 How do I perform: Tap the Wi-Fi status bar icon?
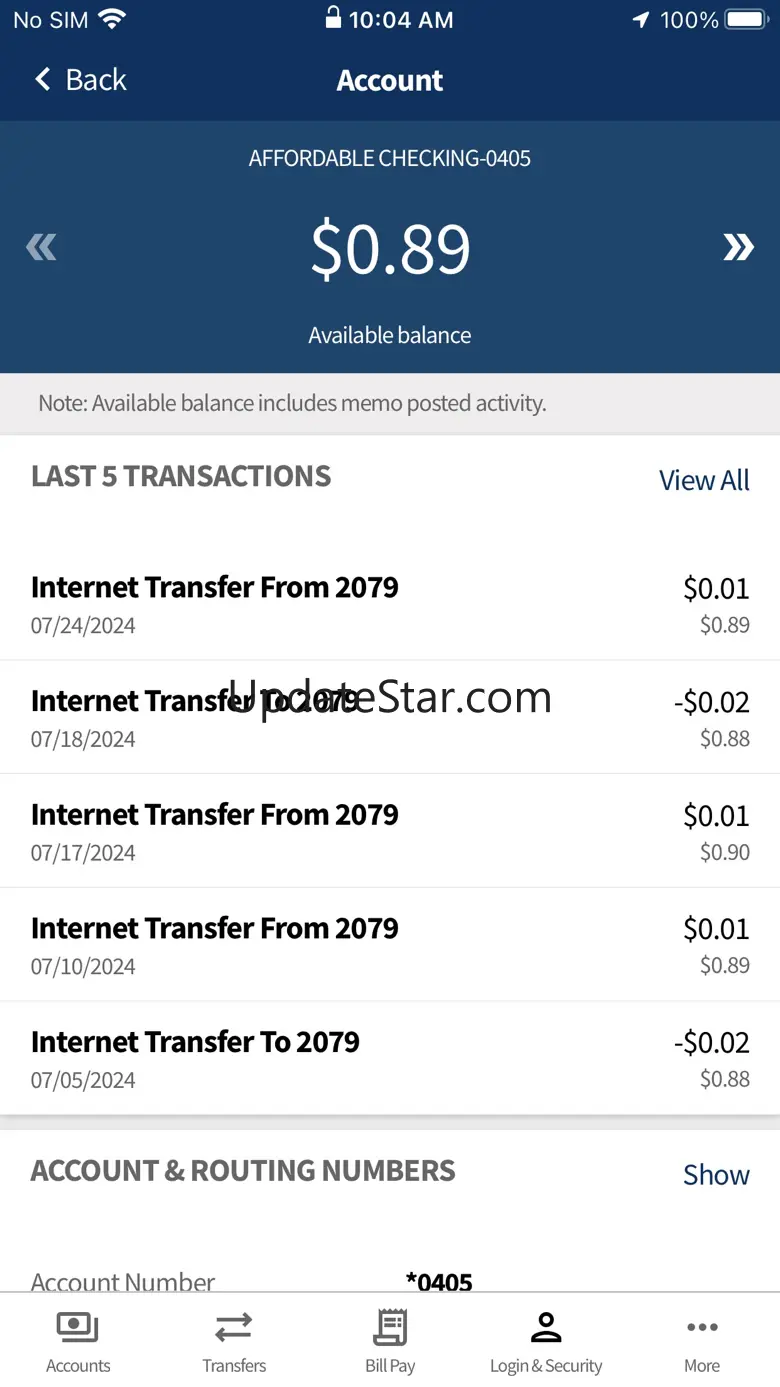(112, 19)
